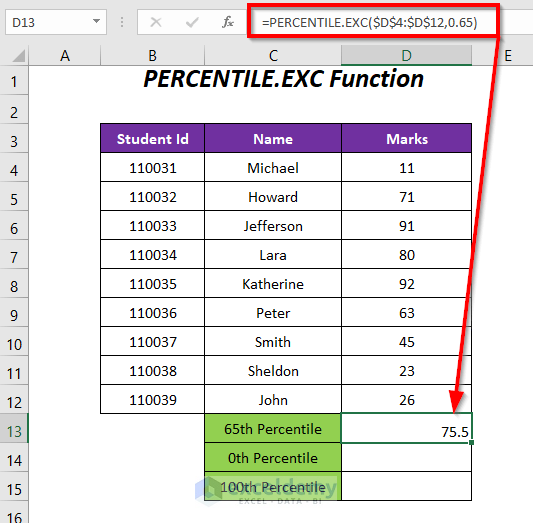Click the Cancel (X) formula bar icon
533x523 pixels.
click(156, 22)
